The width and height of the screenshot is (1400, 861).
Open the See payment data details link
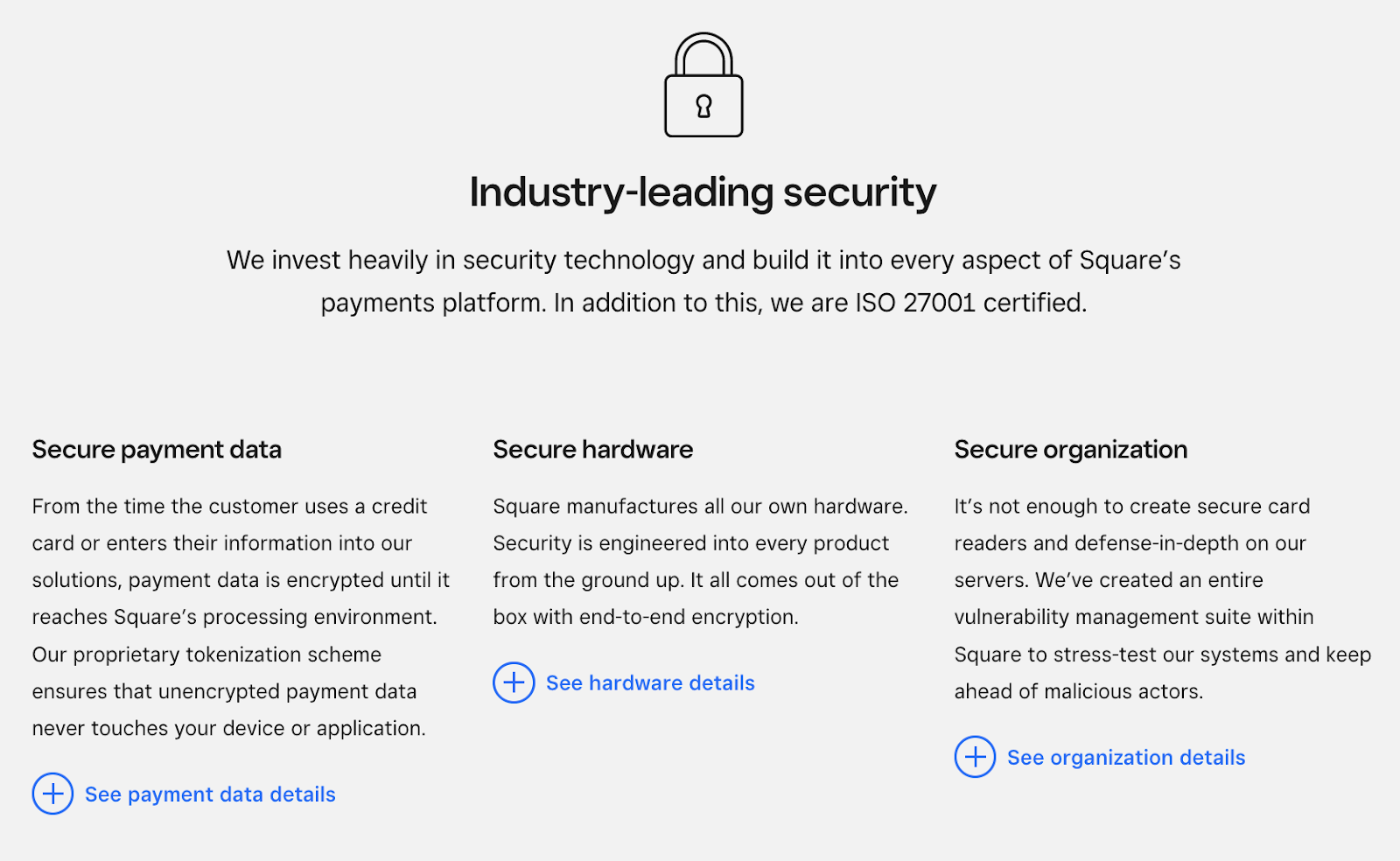click(210, 794)
